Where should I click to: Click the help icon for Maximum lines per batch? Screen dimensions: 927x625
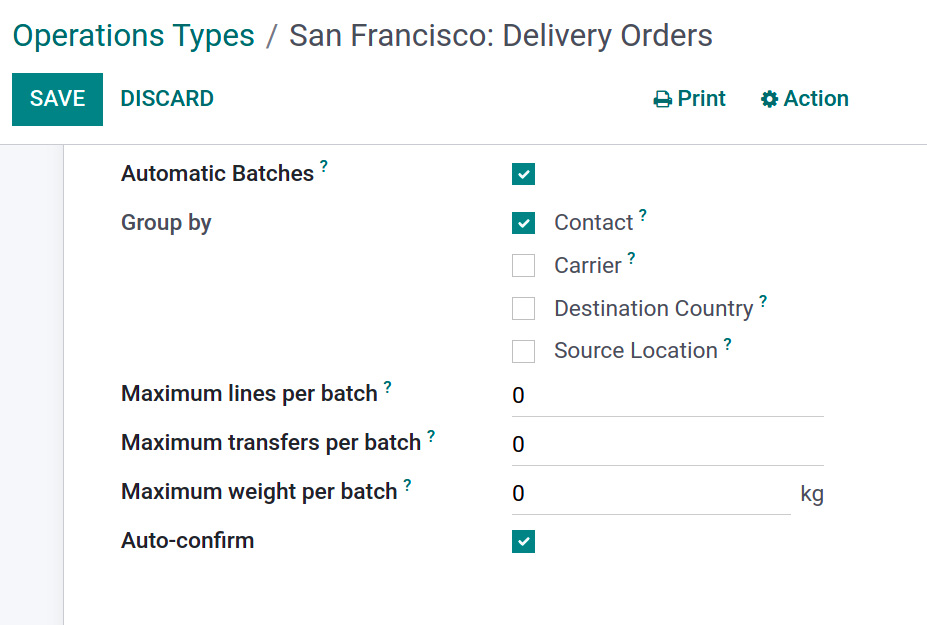tap(387, 387)
